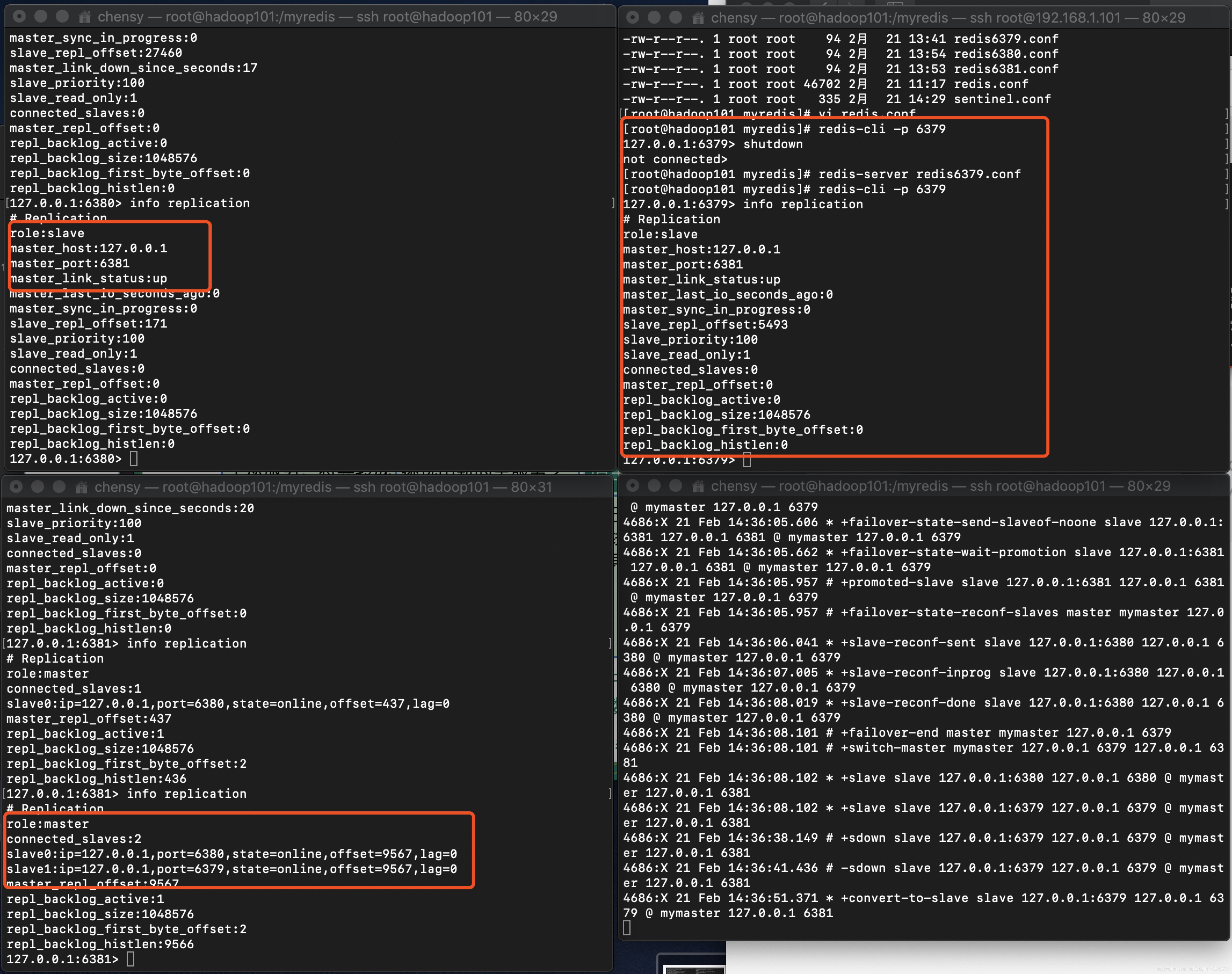
Task: Minimize the ssh root@192.168.1.101 terminal window
Action: (654, 18)
